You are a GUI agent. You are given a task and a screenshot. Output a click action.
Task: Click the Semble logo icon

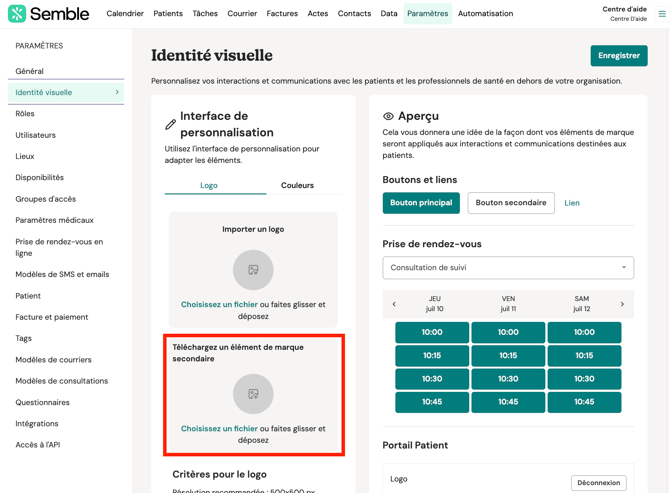(x=17, y=14)
